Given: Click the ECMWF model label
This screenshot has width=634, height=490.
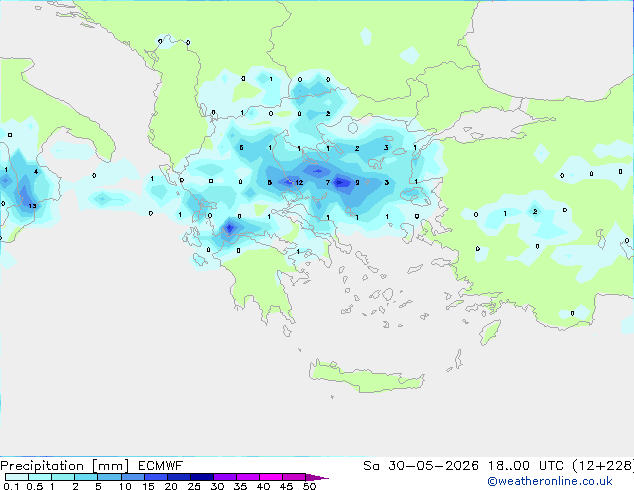Looking at the screenshot, I should [x=160, y=466].
